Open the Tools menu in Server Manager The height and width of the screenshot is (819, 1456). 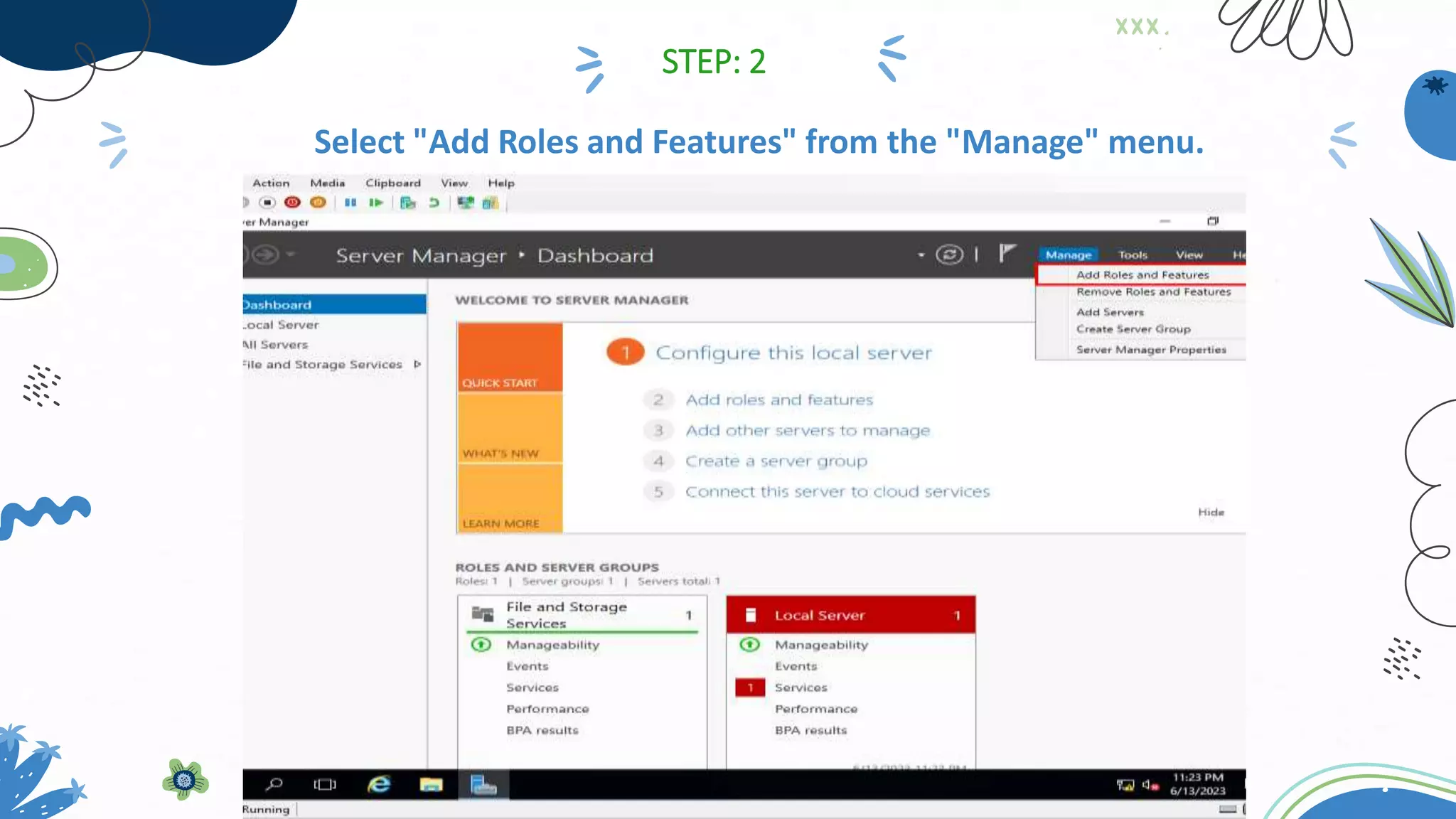tap(1133, 255)
